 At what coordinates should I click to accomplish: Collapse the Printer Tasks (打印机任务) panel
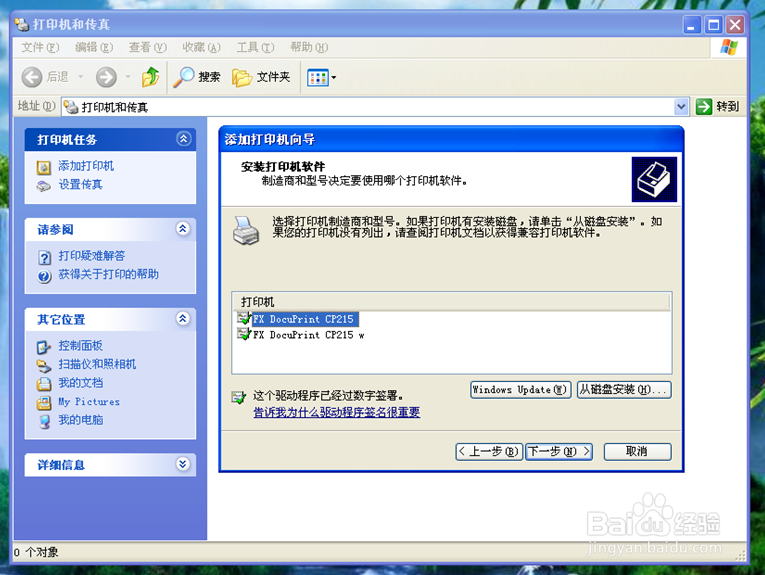coord(183,139)
